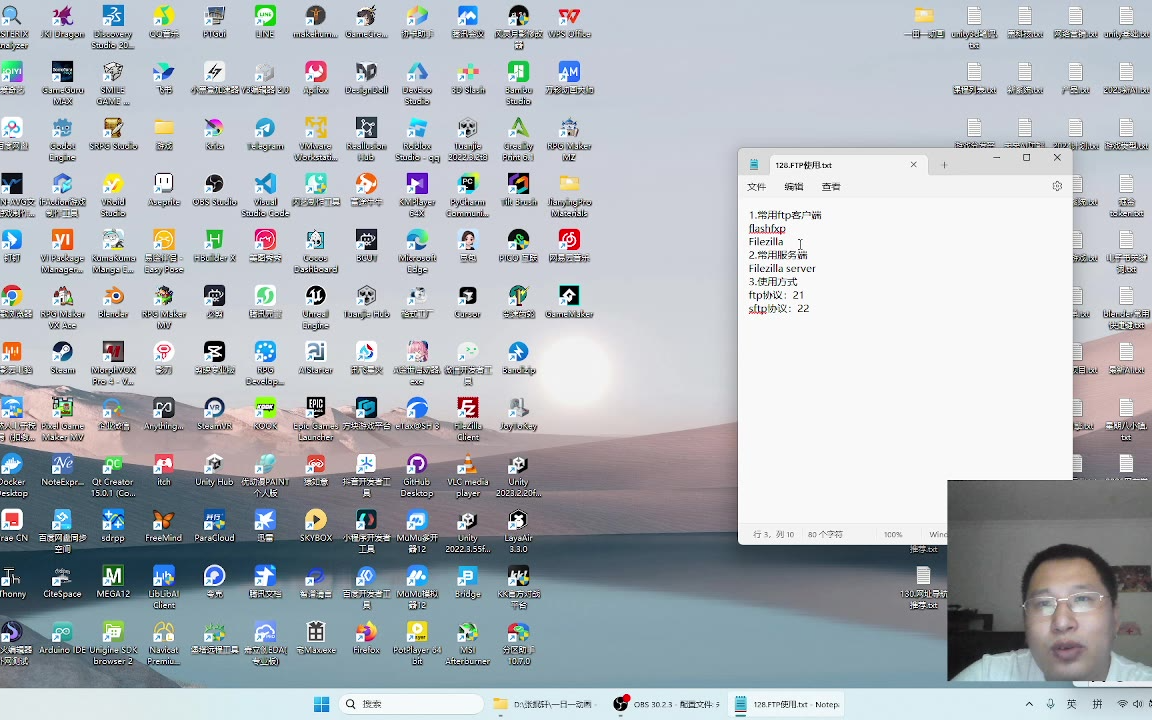Screen dimensions: 1152x720
Task: Select the RPG Maker VX Ace icon
Action: pyautogui.click(x=62, y=307)
